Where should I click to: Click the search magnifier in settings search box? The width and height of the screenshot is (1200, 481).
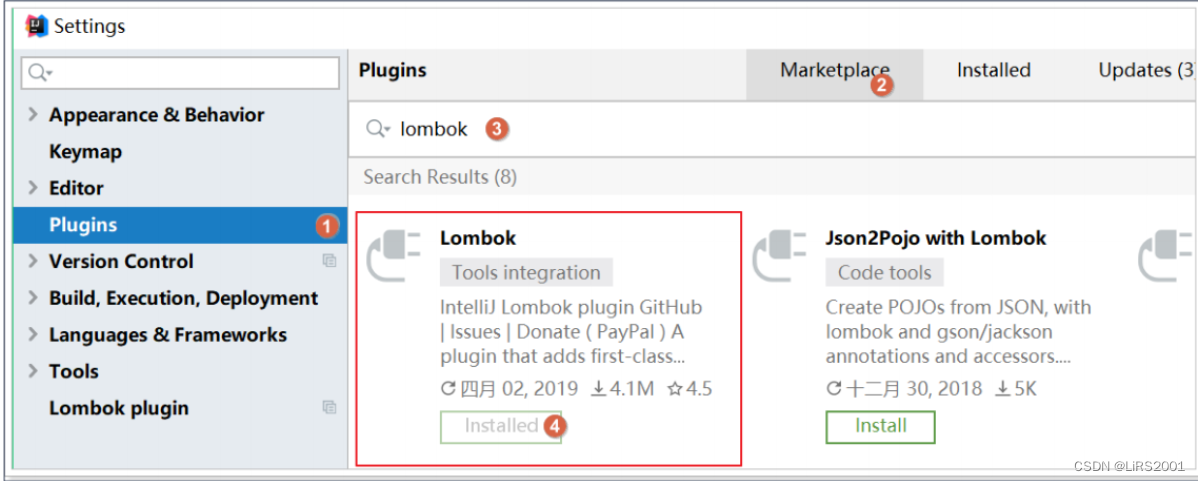pyautogui.click(x=40, y=73)
